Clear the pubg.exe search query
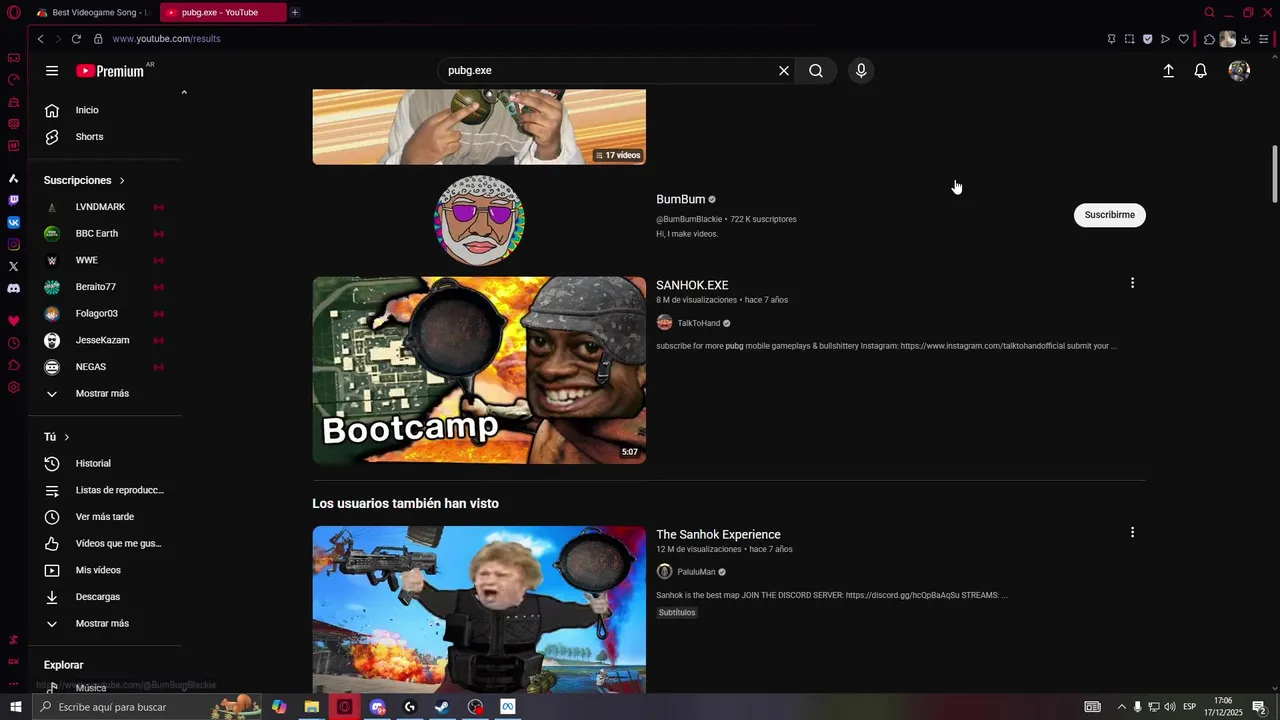This screenshot has width=1280, height=720. pos(784,71)
